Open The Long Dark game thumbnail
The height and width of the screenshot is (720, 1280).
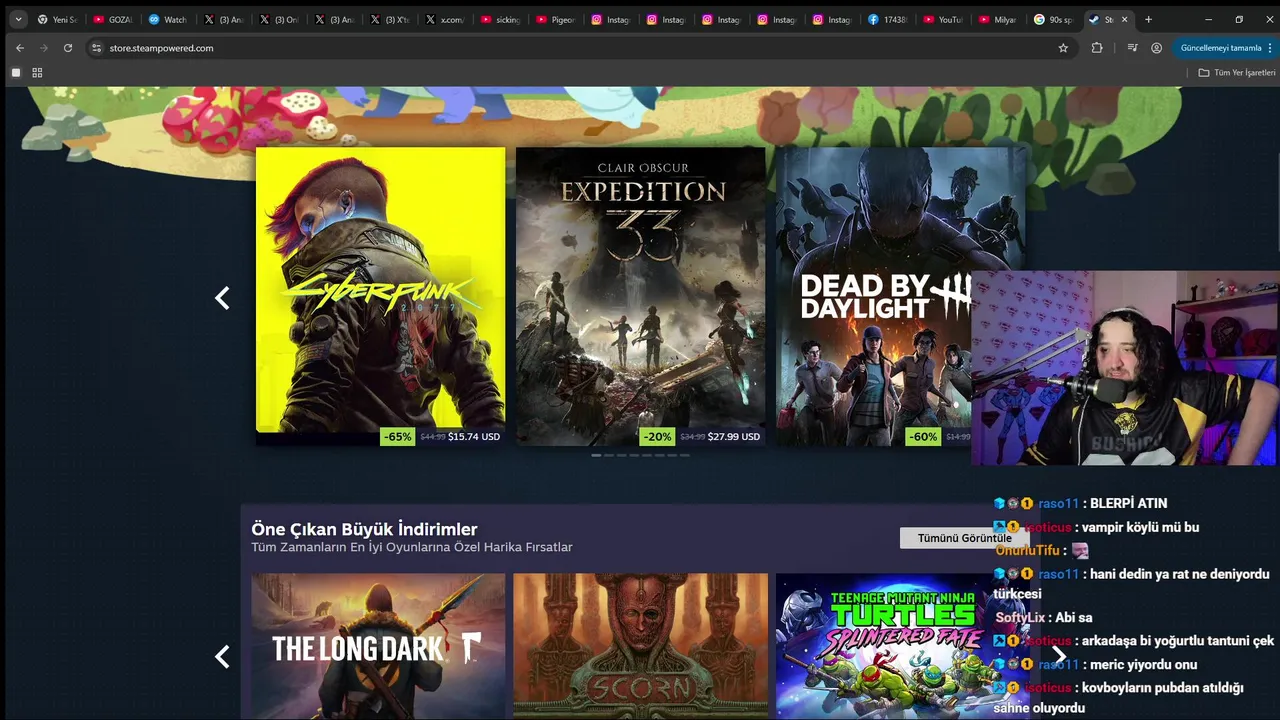[378, 646]
